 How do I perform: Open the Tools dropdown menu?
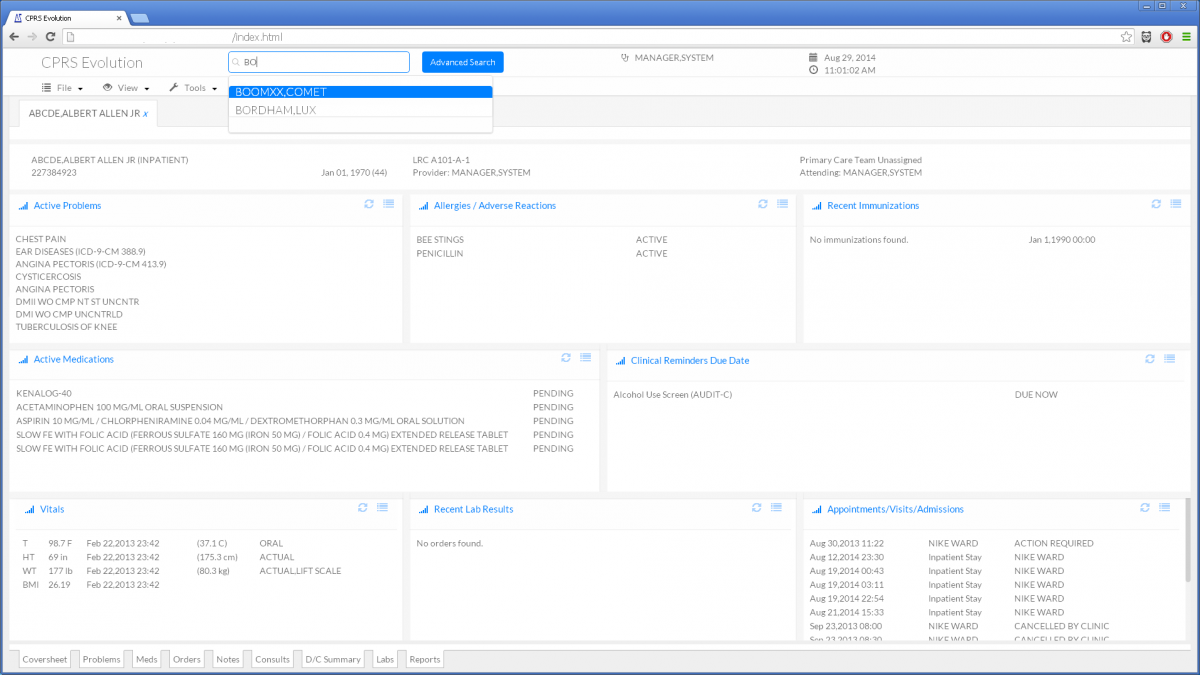click(x=193, y=88)
